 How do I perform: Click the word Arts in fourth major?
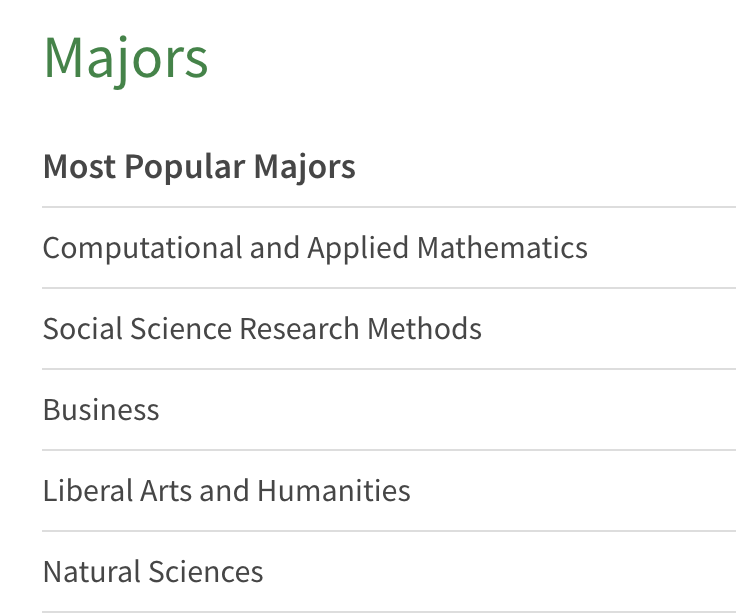(x=166, y=491)
